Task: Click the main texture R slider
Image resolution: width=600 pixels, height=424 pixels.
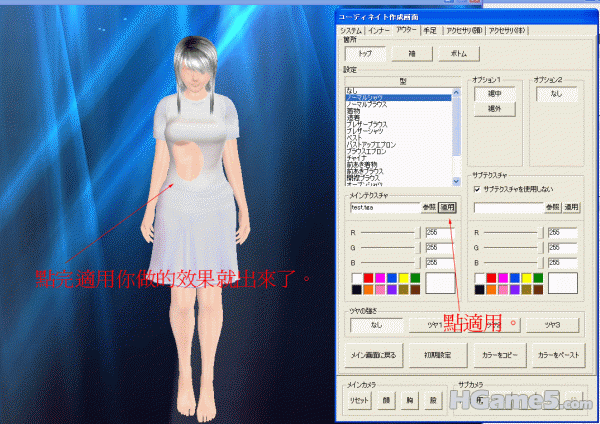Action: click(x=385, y=231)
